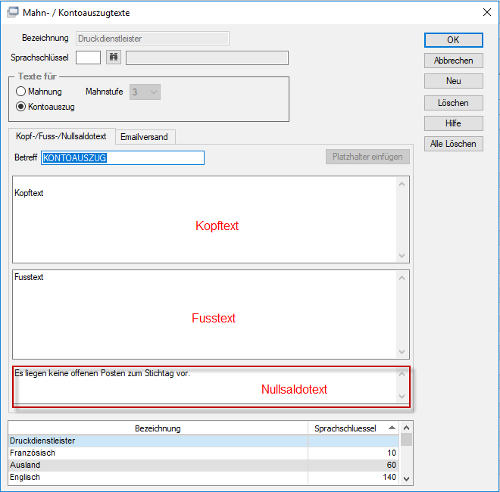Click the window icon in the title bar
Viewport: 500px width, 492px height.
click(13, 12)
